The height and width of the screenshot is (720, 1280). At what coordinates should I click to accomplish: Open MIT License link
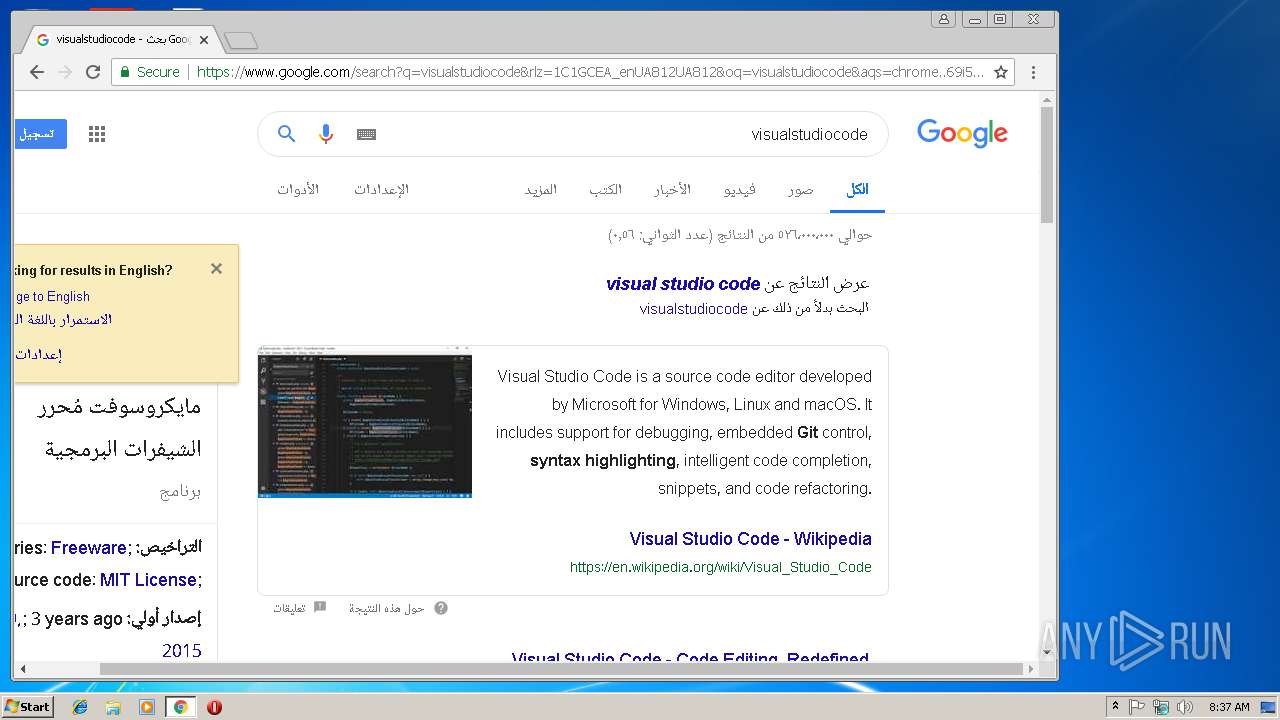click(148, 580)
